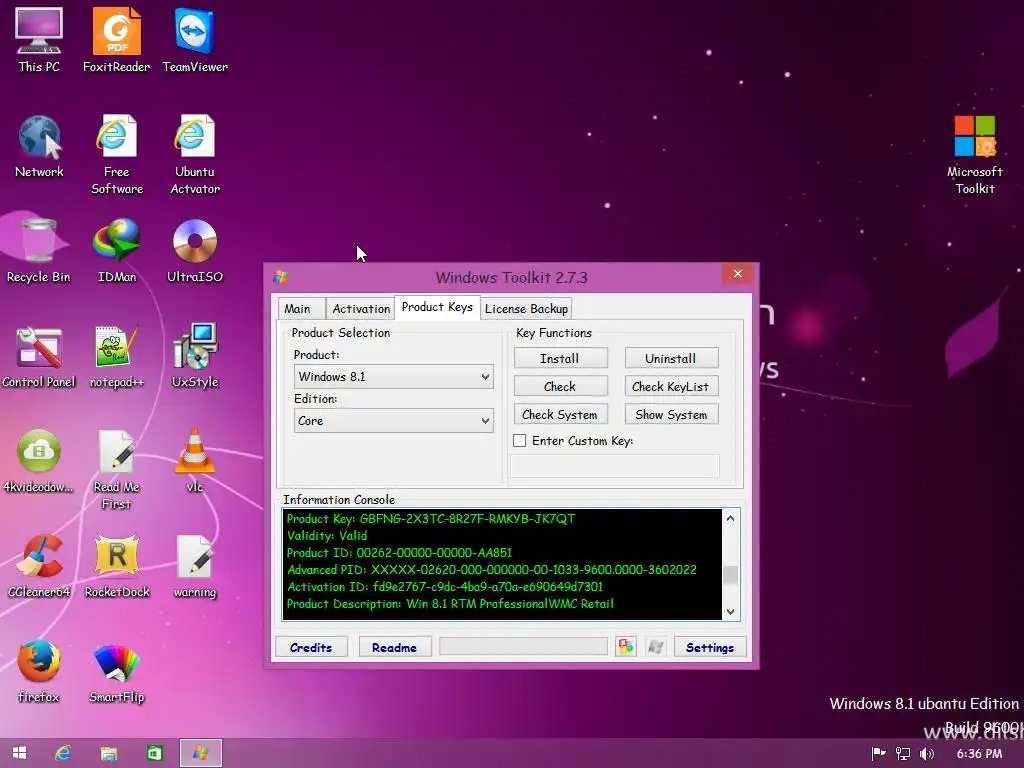
Task: Open the License Backup tab
Action: click(526, 309)
